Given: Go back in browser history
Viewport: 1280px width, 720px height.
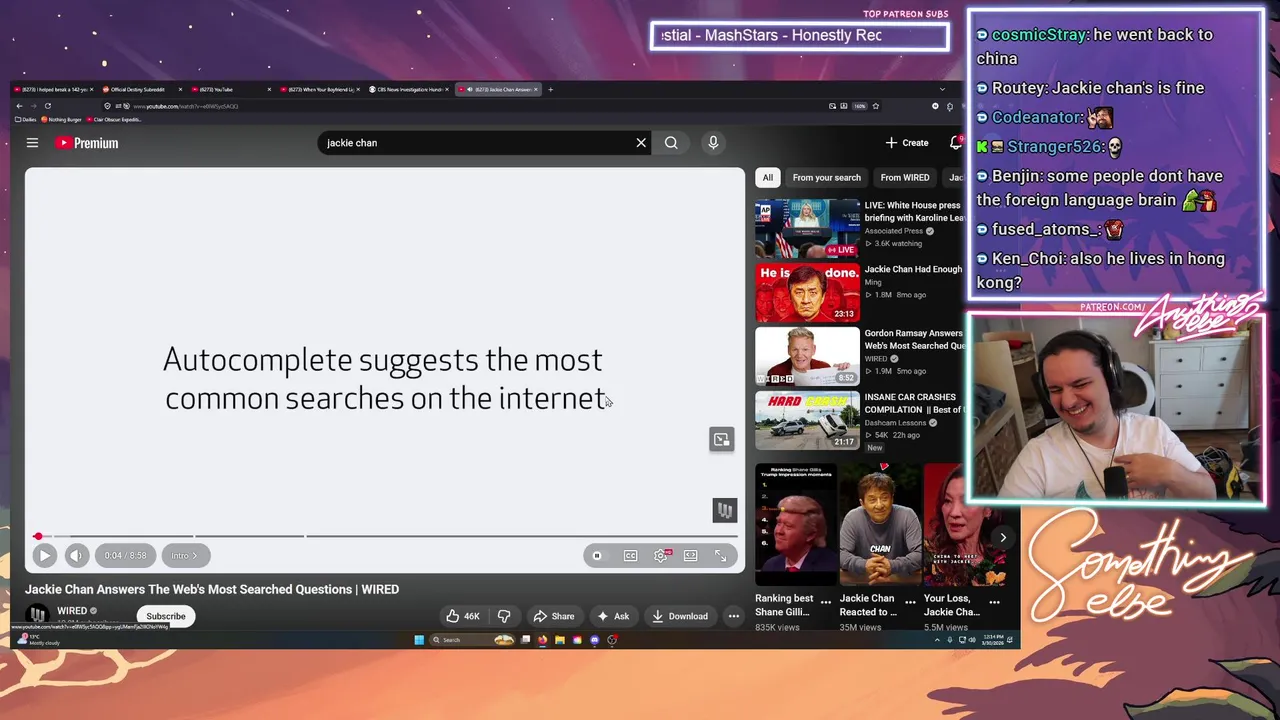Looking at the screenshot, I should coord(19,106).
